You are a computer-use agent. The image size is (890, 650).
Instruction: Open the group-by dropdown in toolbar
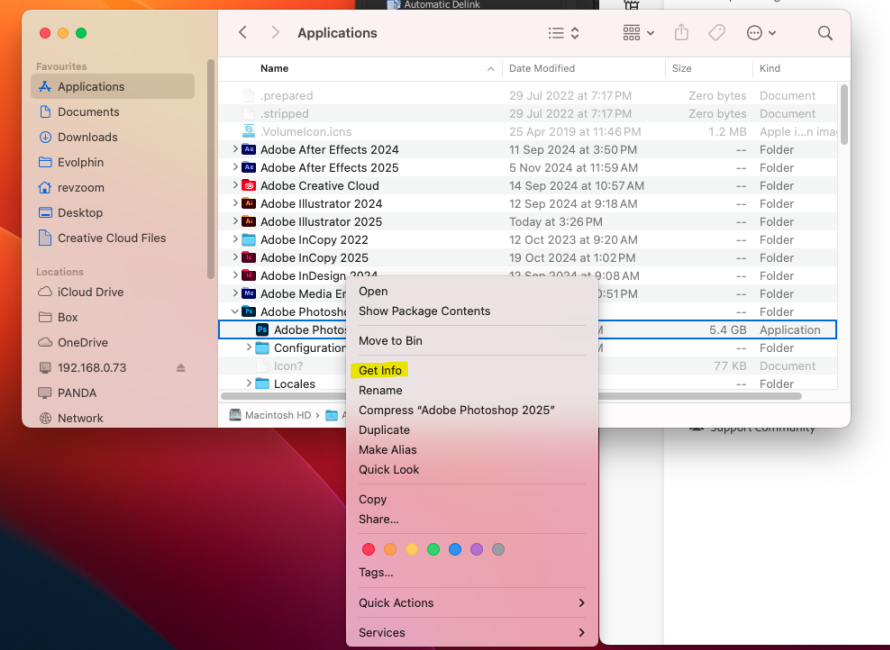point(638,33)
